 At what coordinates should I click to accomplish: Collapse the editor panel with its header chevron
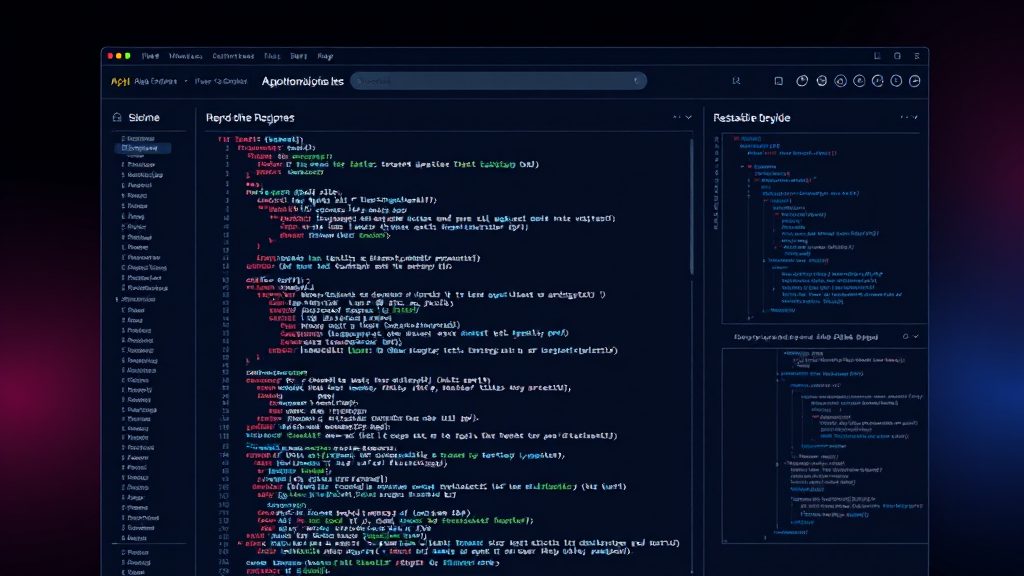click(688, 118)
